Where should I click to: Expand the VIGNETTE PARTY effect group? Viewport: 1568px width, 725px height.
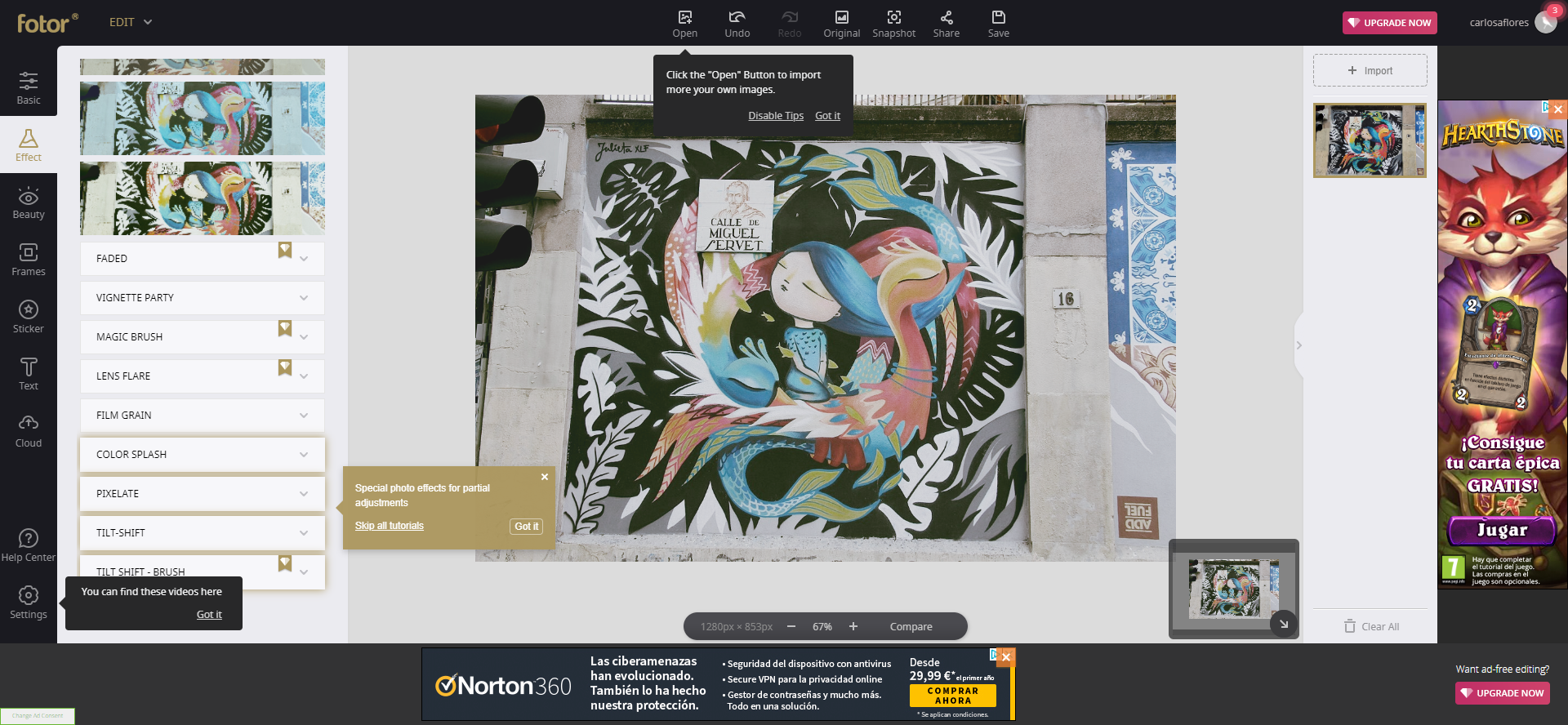(x=203, y=298)
